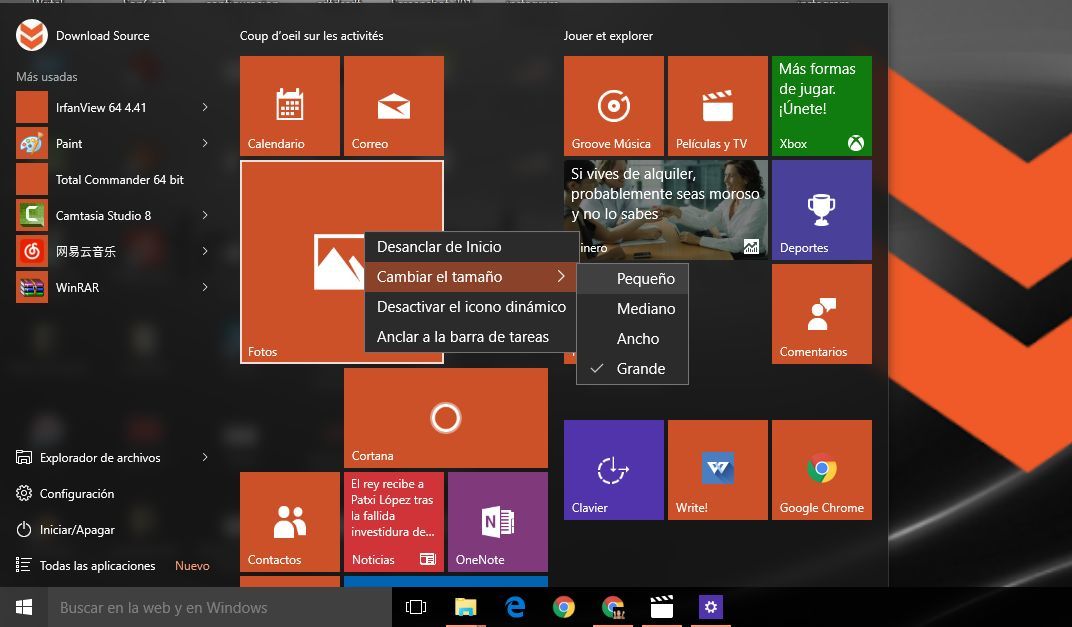
Task: Open the Cortana tile
Action: tap(446, 418)
